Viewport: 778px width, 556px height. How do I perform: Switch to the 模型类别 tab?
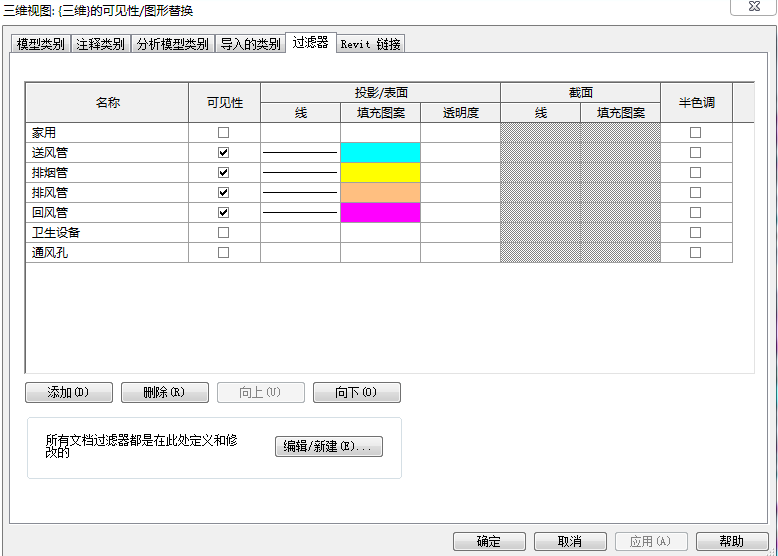41,44
